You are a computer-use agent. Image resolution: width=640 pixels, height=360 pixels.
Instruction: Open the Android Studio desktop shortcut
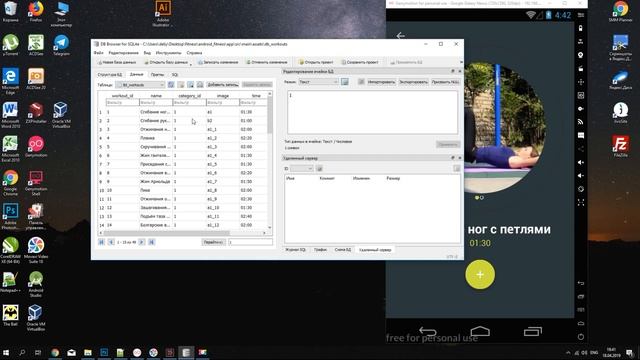tap(36, 284)
